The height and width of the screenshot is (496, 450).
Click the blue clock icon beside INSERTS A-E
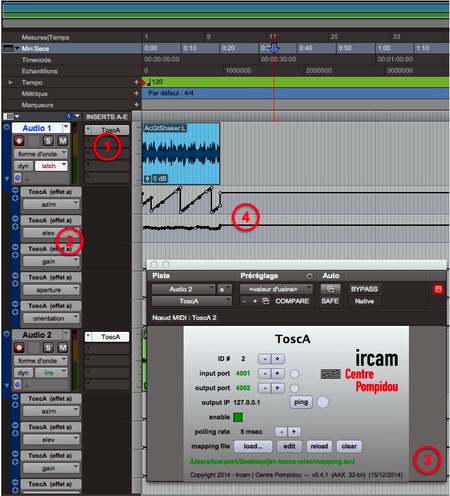pos(69,116)
